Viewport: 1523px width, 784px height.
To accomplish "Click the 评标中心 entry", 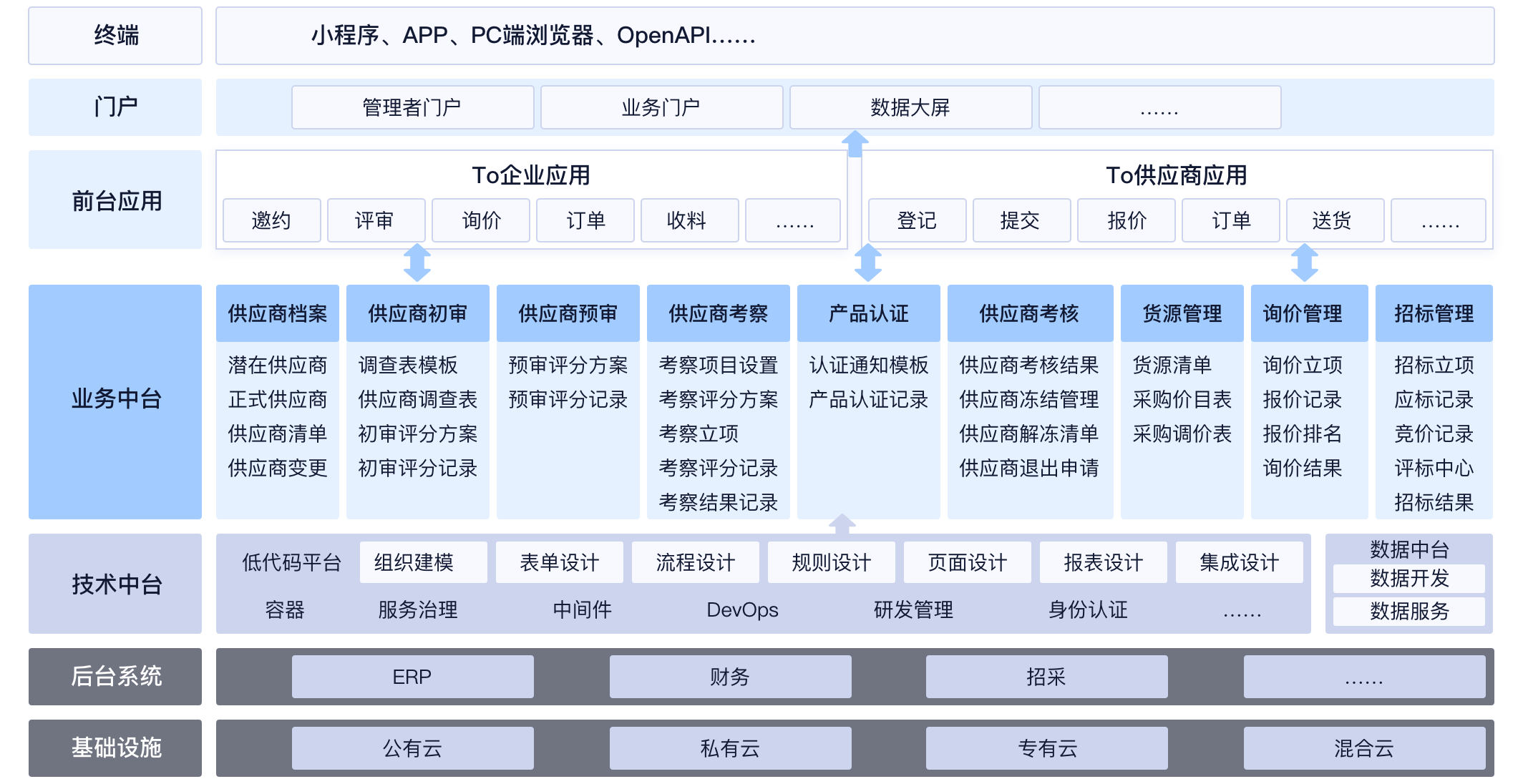I will pyautogui.click(x=1434, y=468).
